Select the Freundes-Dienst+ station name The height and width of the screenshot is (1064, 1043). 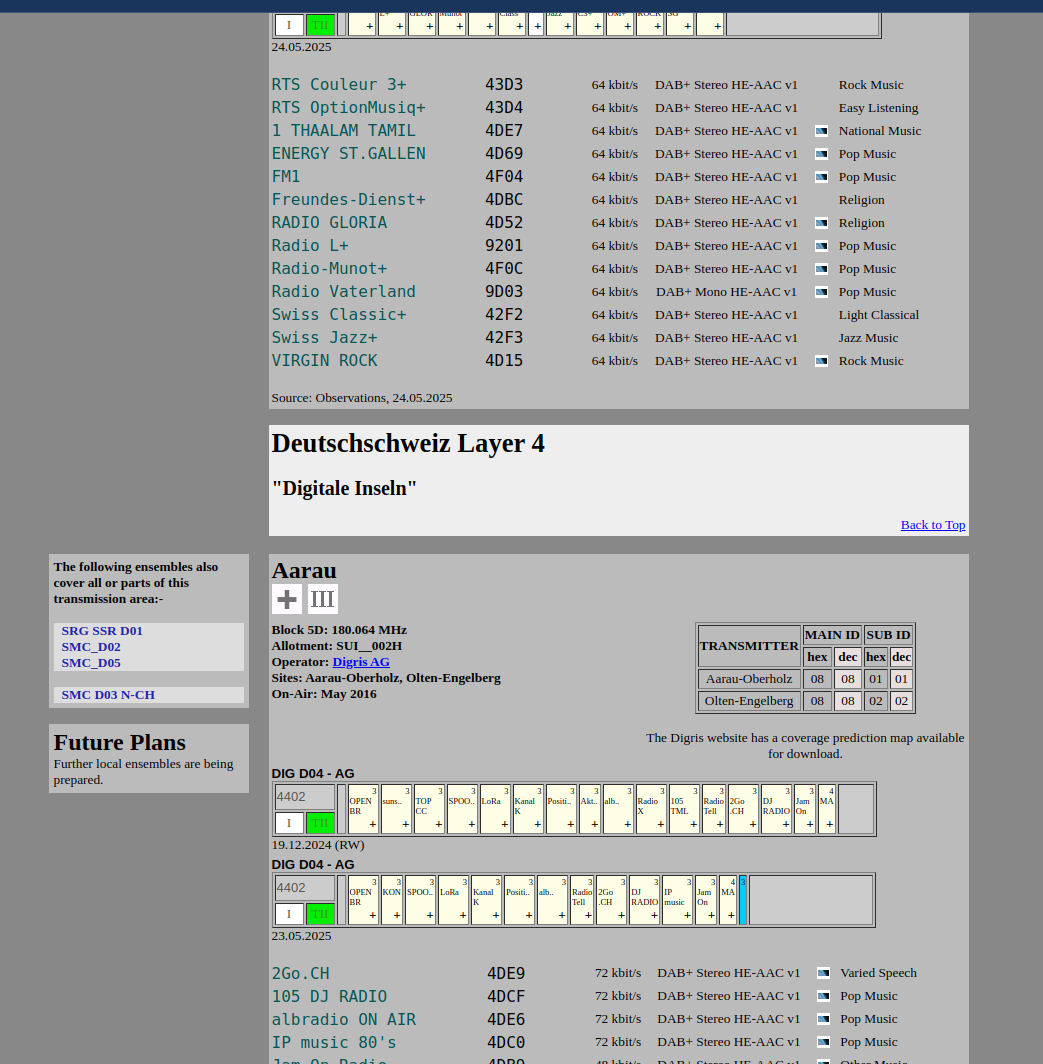pos(349,200)
